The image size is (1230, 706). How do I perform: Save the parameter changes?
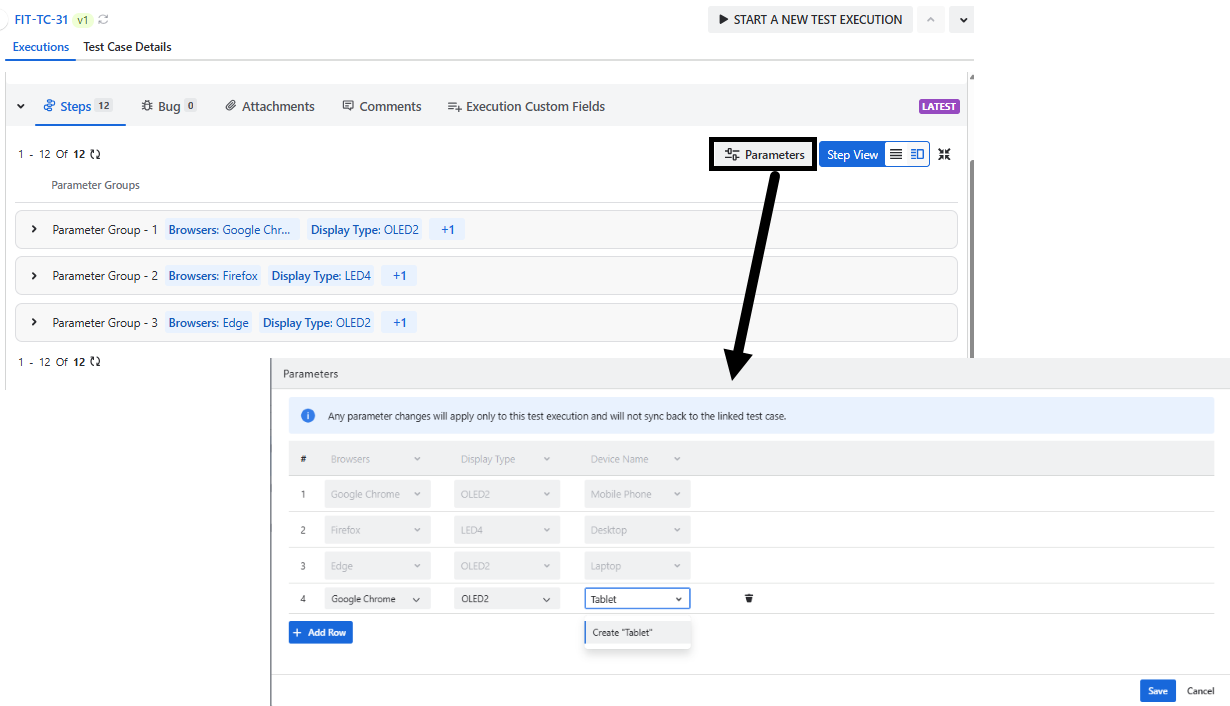point(1157,690)
